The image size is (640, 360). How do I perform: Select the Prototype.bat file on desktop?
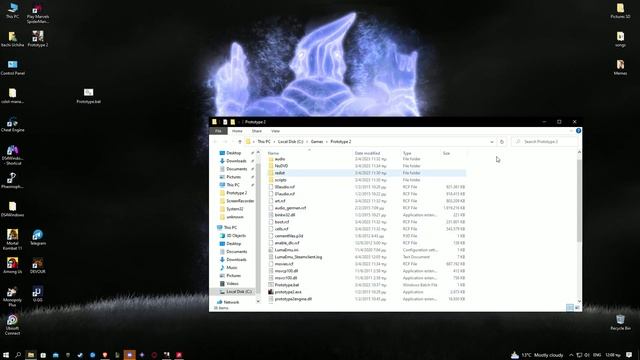coord(89,96)
